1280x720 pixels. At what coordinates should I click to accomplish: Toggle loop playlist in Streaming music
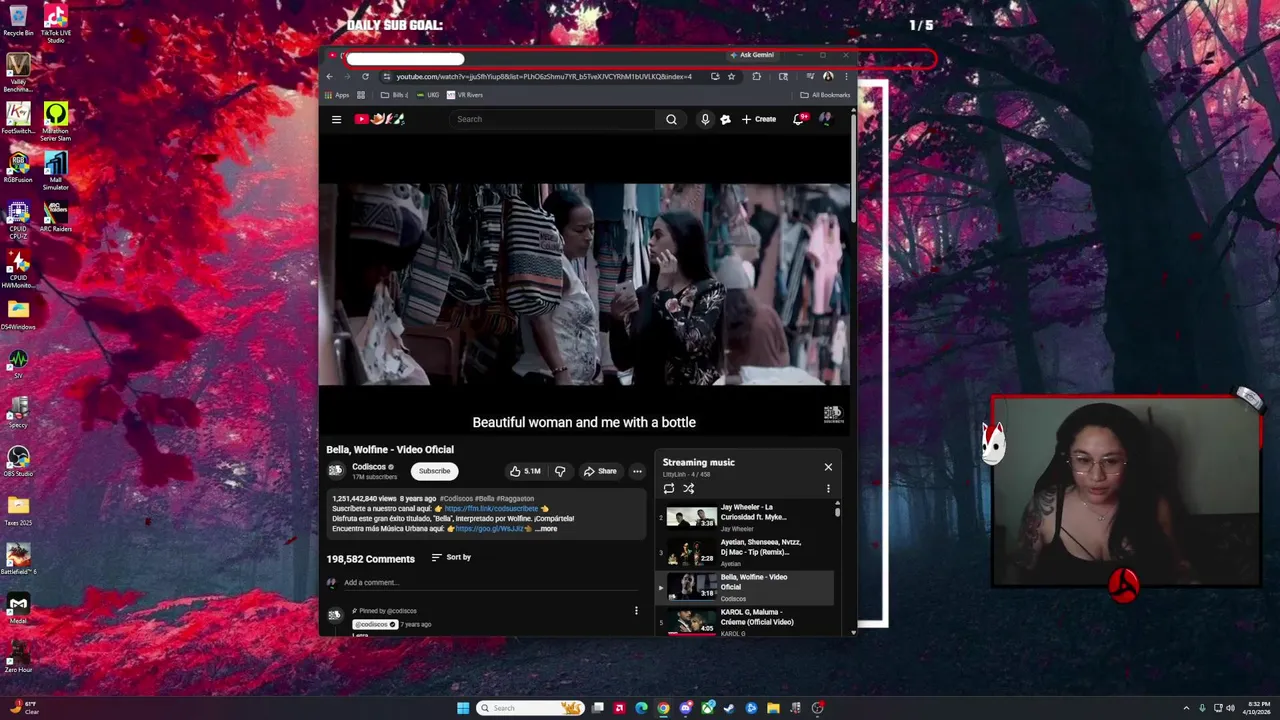pyautogui.click(x=669, y=489)
